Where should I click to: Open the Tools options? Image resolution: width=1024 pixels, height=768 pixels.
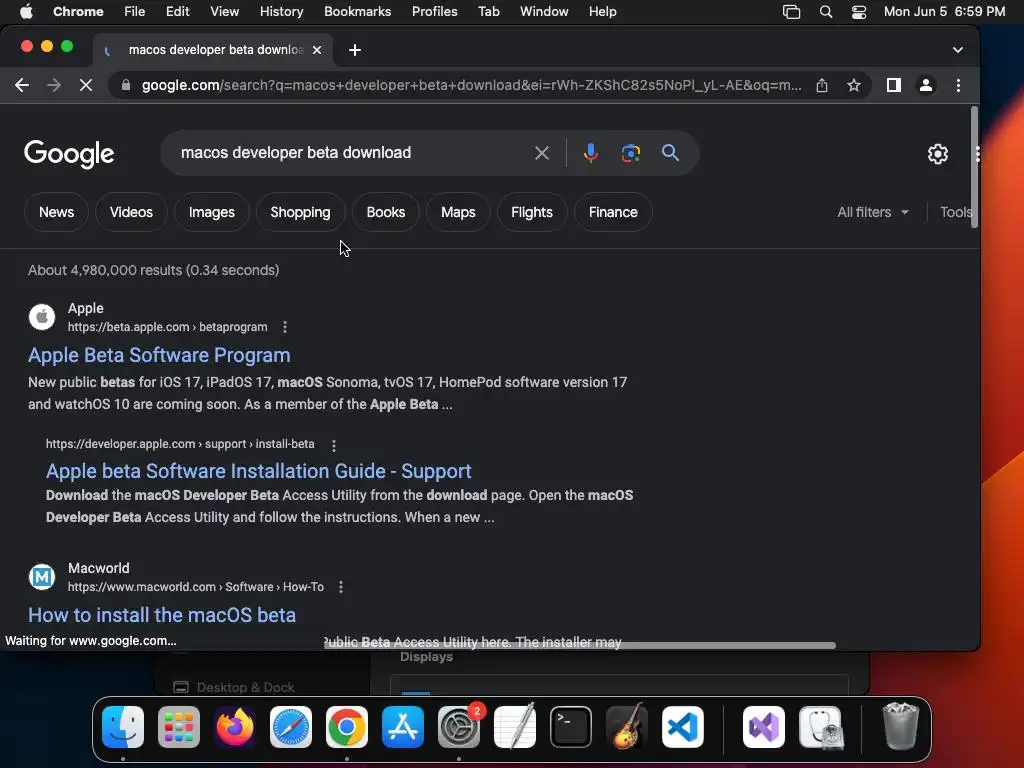click(956, 212)
